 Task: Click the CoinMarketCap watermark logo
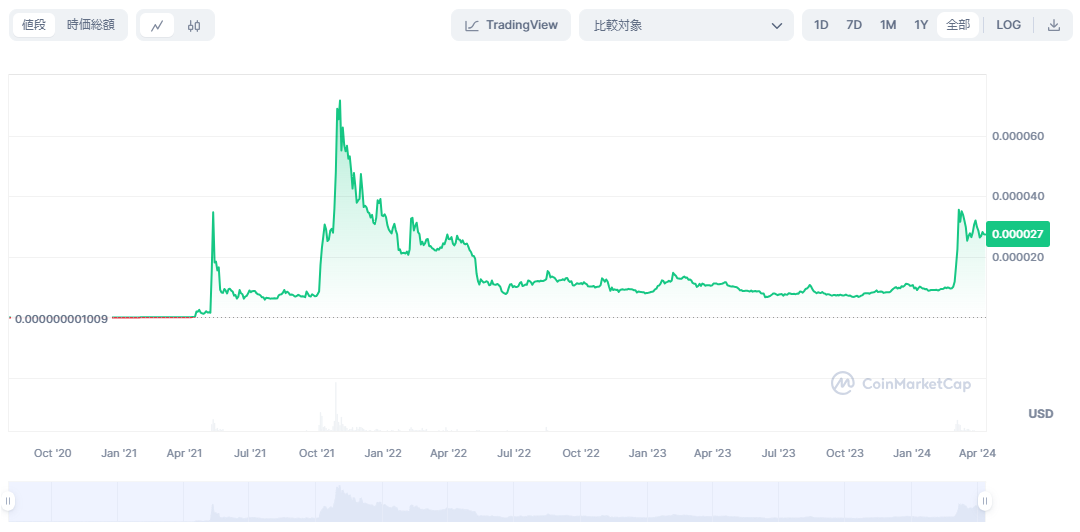coord(901,383)
